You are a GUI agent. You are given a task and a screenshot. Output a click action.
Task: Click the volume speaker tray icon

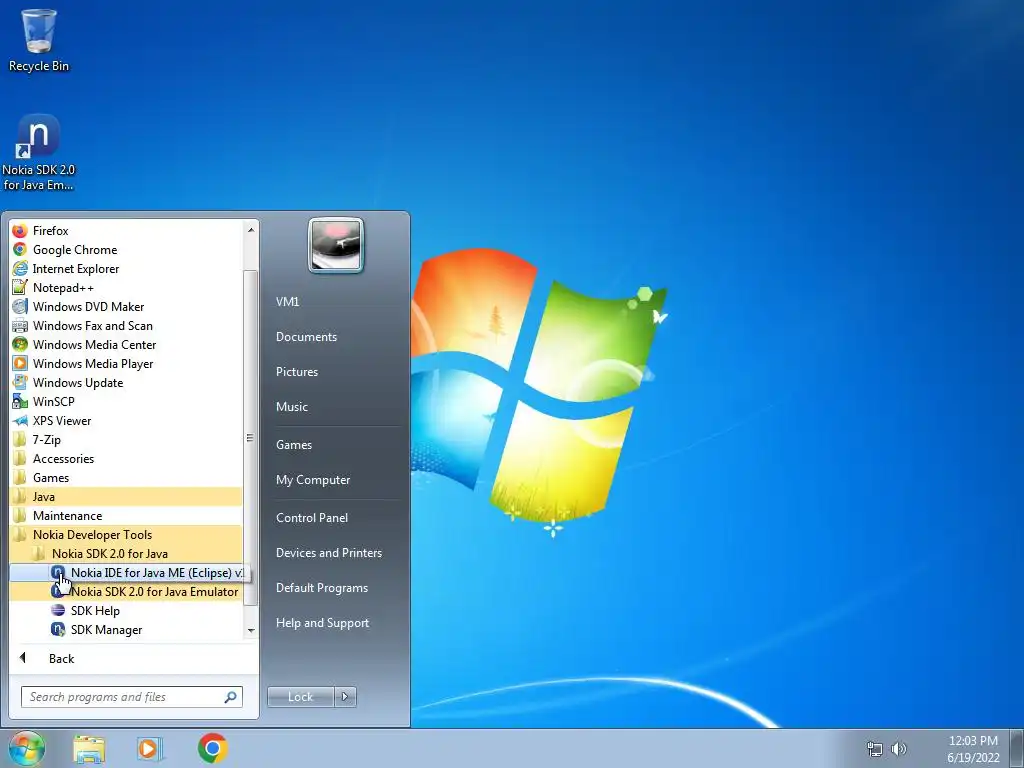pos(899,749)
